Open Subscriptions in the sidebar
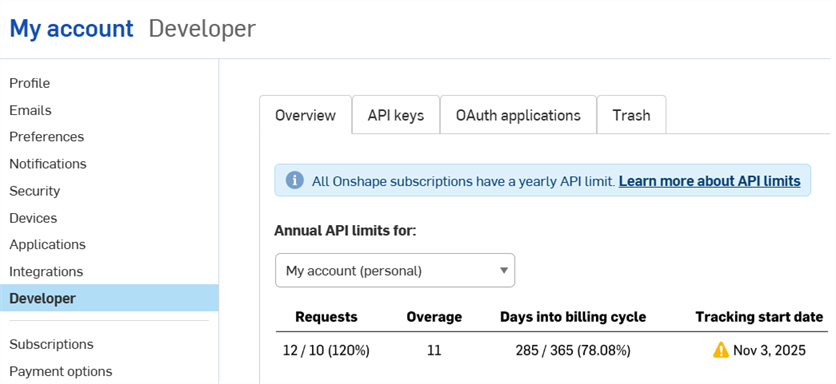Viewport: 836px width, 384px height. [51, 344]
